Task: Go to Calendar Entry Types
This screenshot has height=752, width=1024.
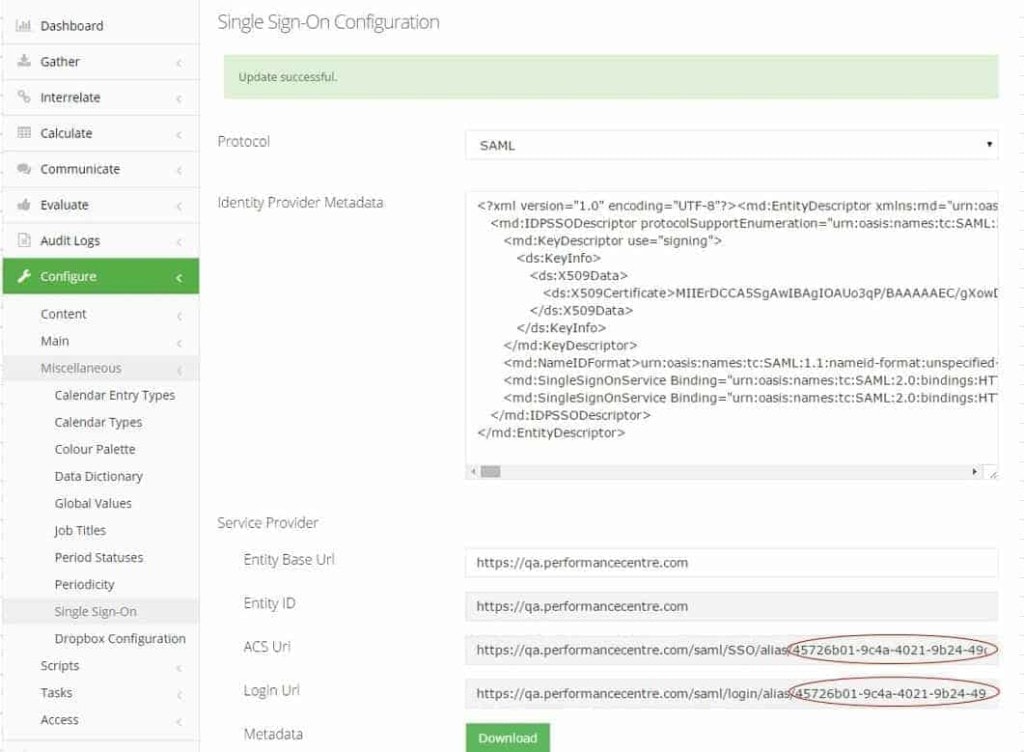Action: [115, 395]
